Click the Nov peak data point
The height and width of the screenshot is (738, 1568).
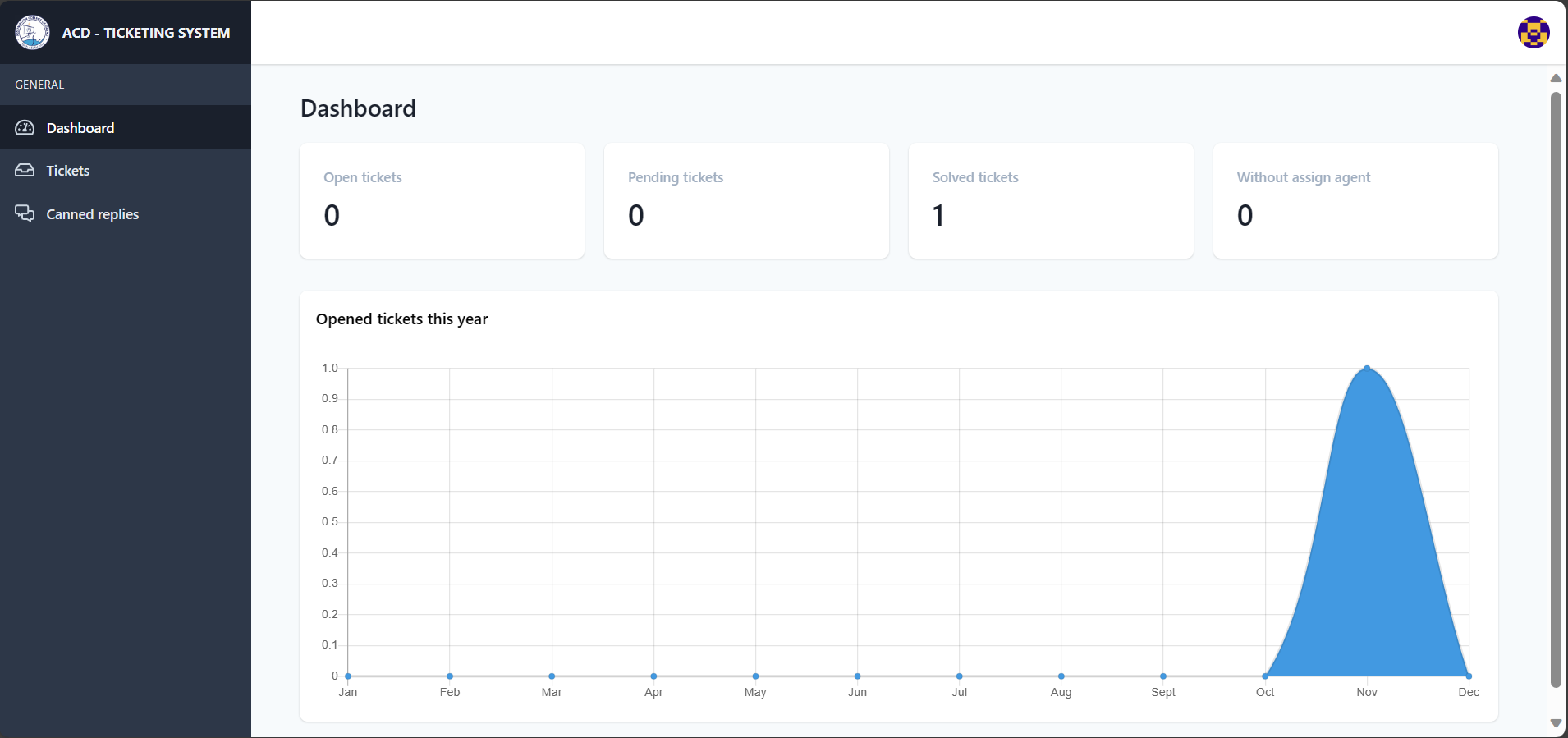point(1367,369)
